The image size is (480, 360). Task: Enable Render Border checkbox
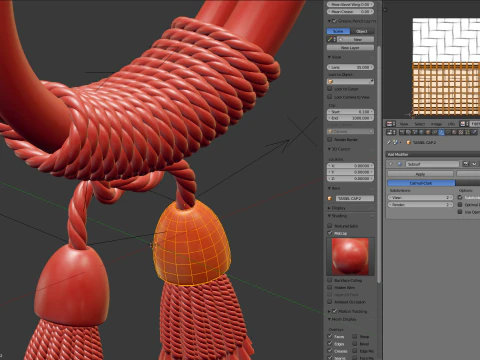tap(330, 139)
